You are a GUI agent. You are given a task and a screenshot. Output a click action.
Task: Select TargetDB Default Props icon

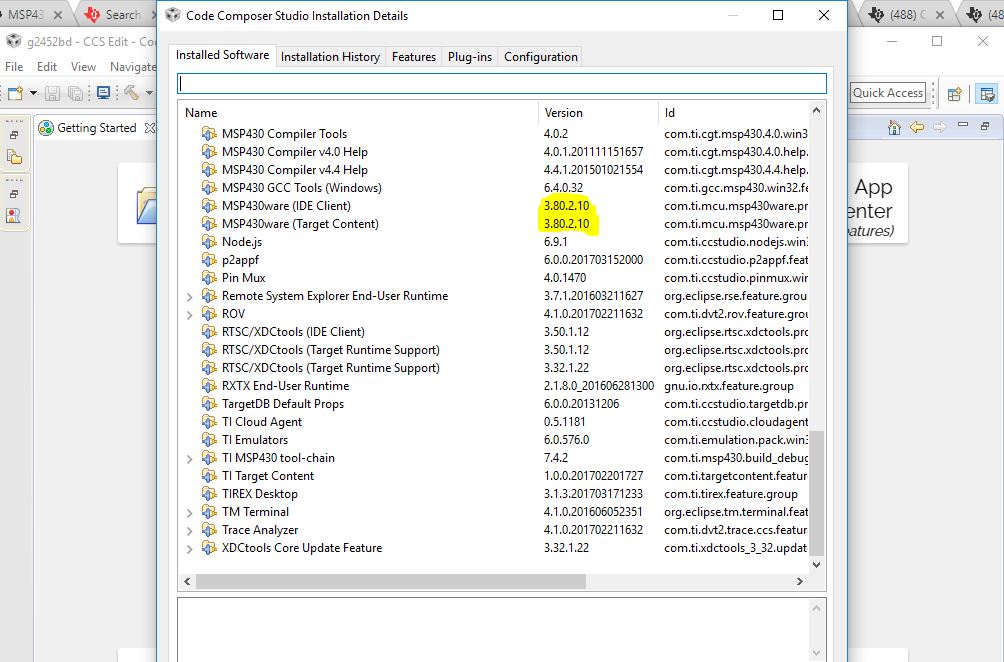click(209, 403)
